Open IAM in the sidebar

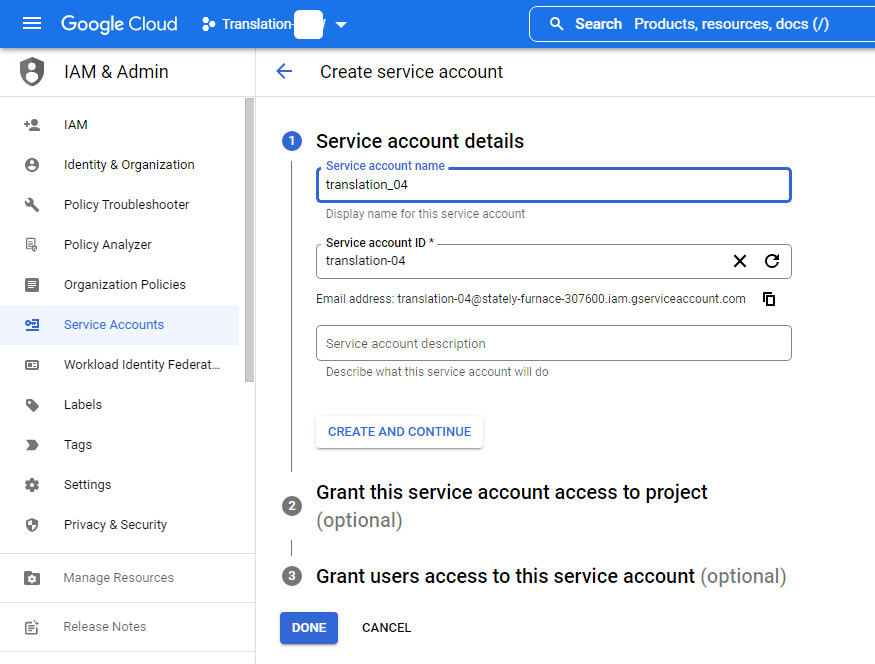(x=119, y=124)
